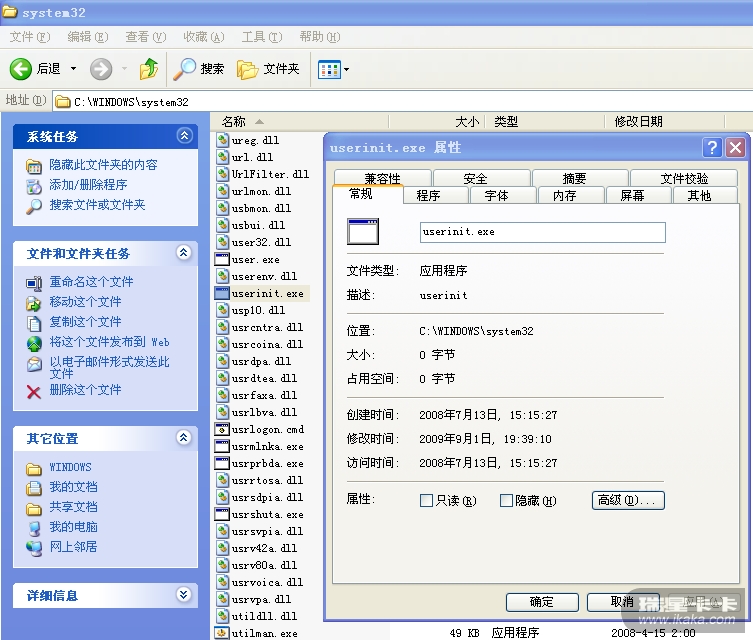Open Search with the magnifier icon
Image resolution: width=753 pixels, height=640 pixels.
(x=185, y=69)
